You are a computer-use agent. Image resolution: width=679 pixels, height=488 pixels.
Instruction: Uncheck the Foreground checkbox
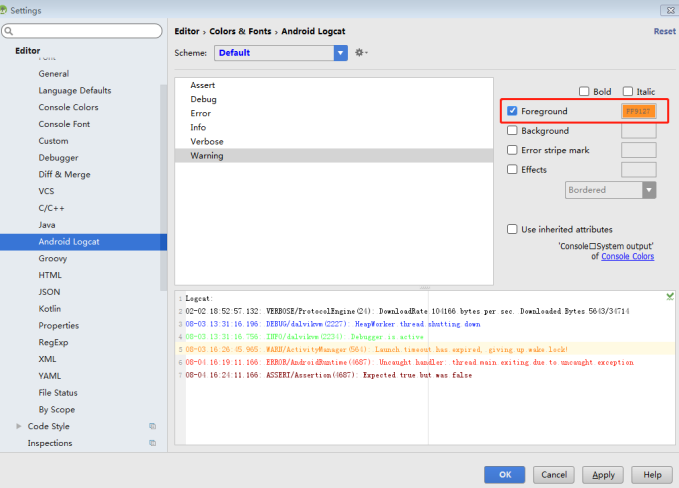[x=512, y=111]
